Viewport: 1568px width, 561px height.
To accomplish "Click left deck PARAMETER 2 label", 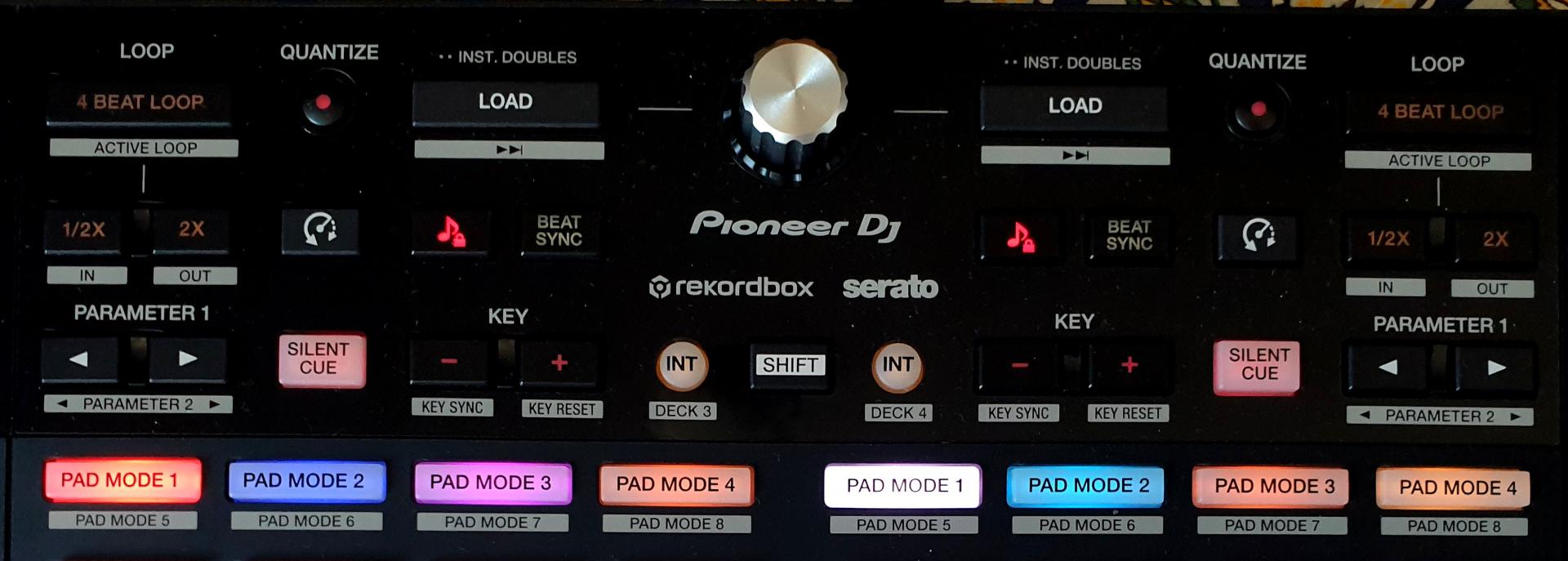I will (138, 404).
